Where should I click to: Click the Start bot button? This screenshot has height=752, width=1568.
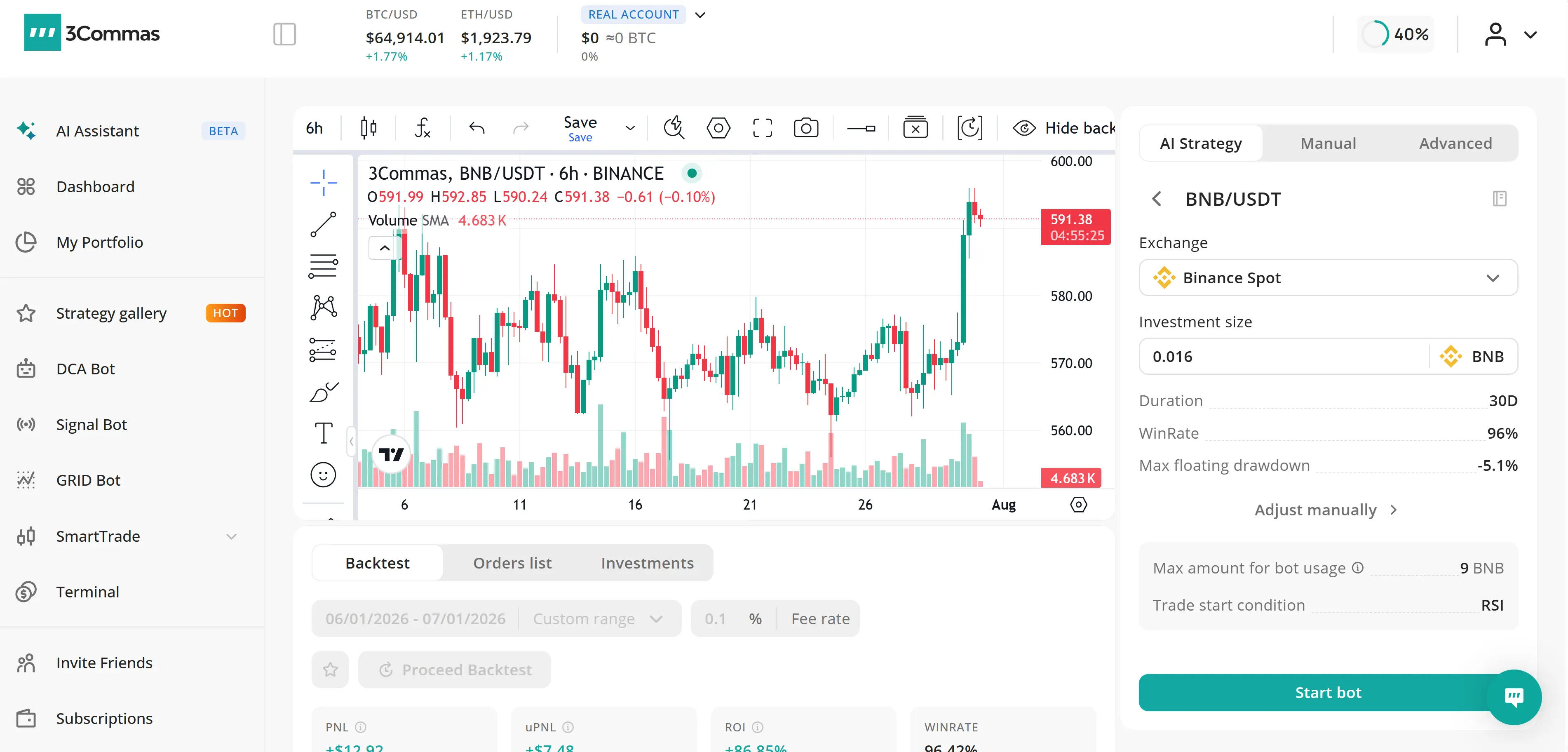(1328, 692)
